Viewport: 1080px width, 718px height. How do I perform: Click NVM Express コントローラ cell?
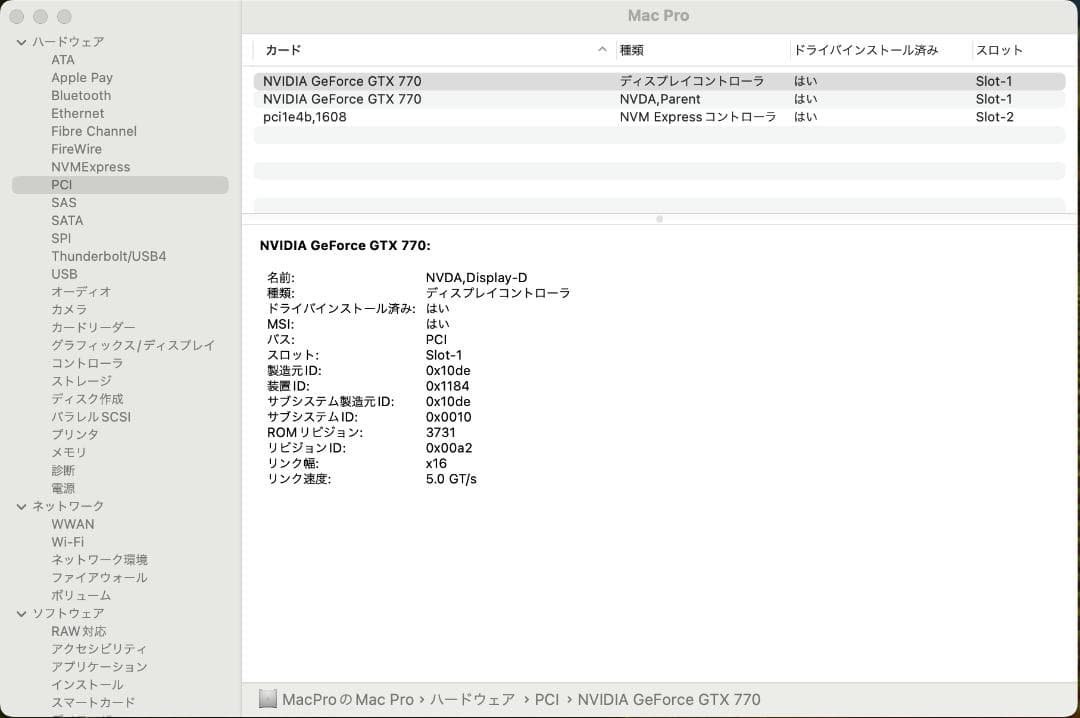point(698,117)
